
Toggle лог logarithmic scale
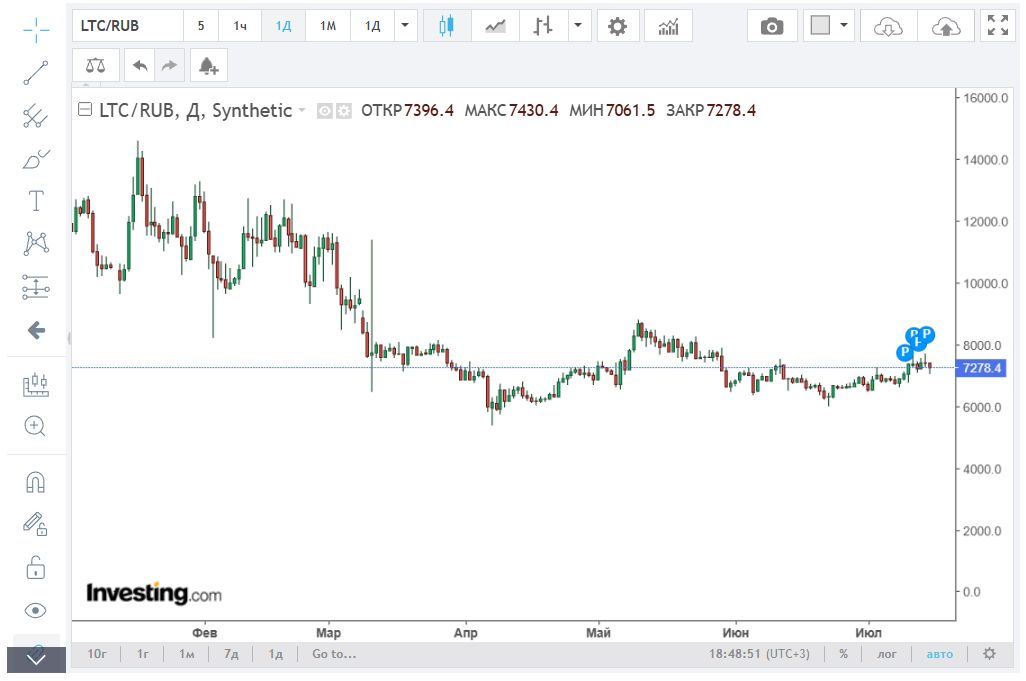[x=887, y=654]
